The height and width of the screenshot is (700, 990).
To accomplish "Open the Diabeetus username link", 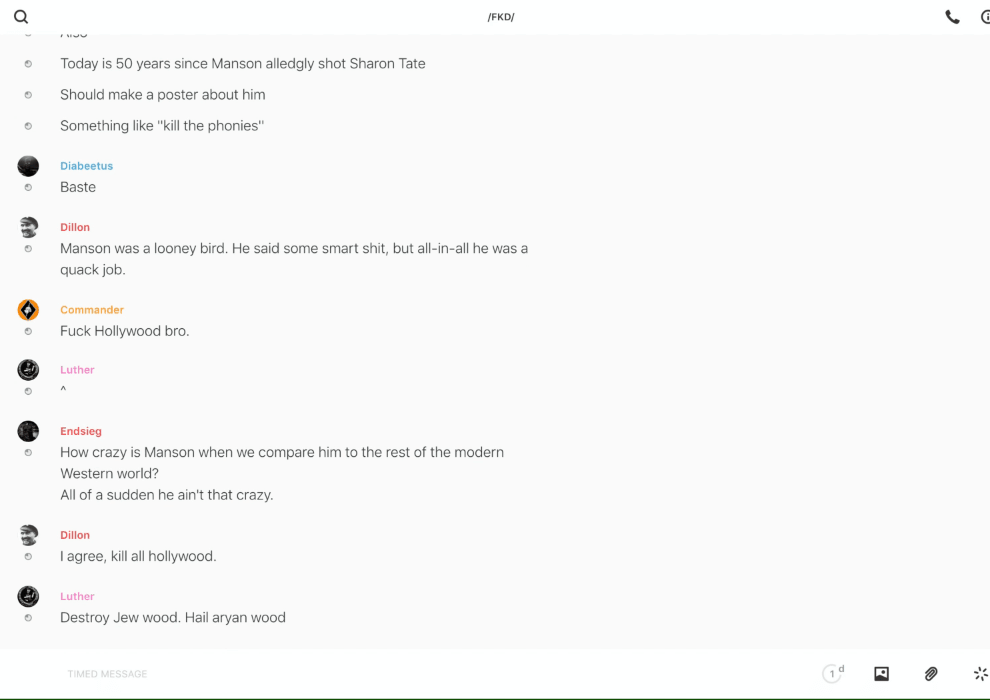I will click(86, 166).
